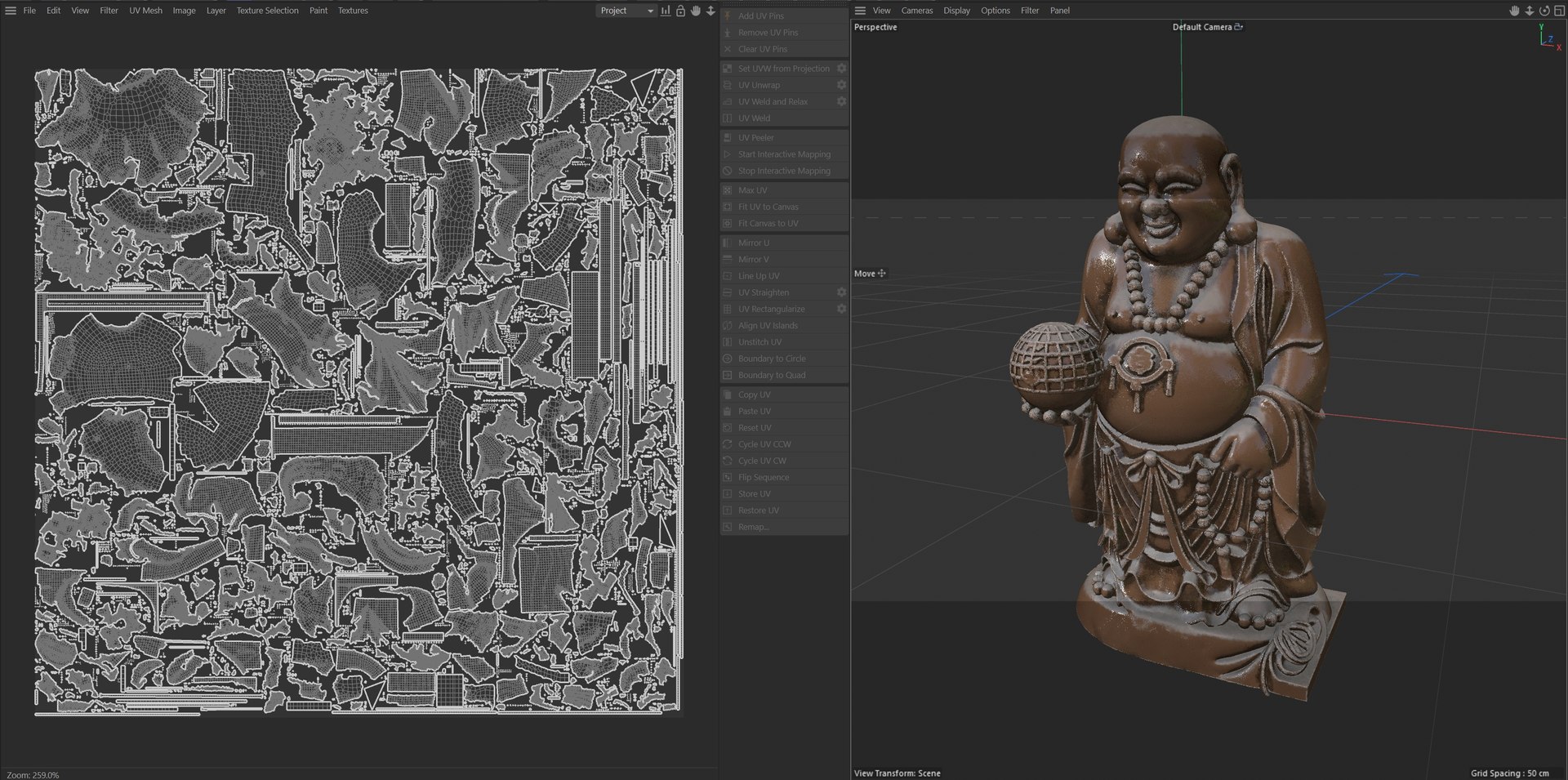Open the Project dropdown
Screen dimensions: 1568x780
pos(626,11)
